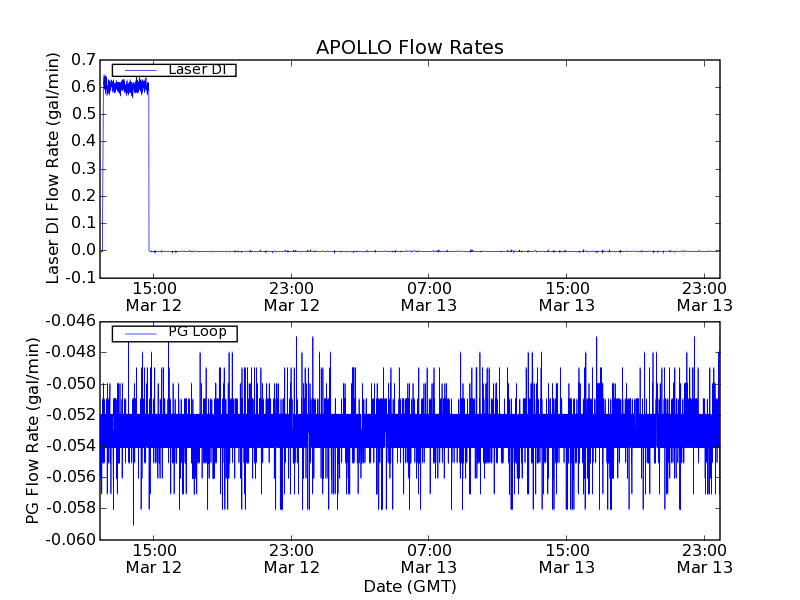
Task: Click the noisy Laser DI plateau near 0.6
Action: point(125,87)
